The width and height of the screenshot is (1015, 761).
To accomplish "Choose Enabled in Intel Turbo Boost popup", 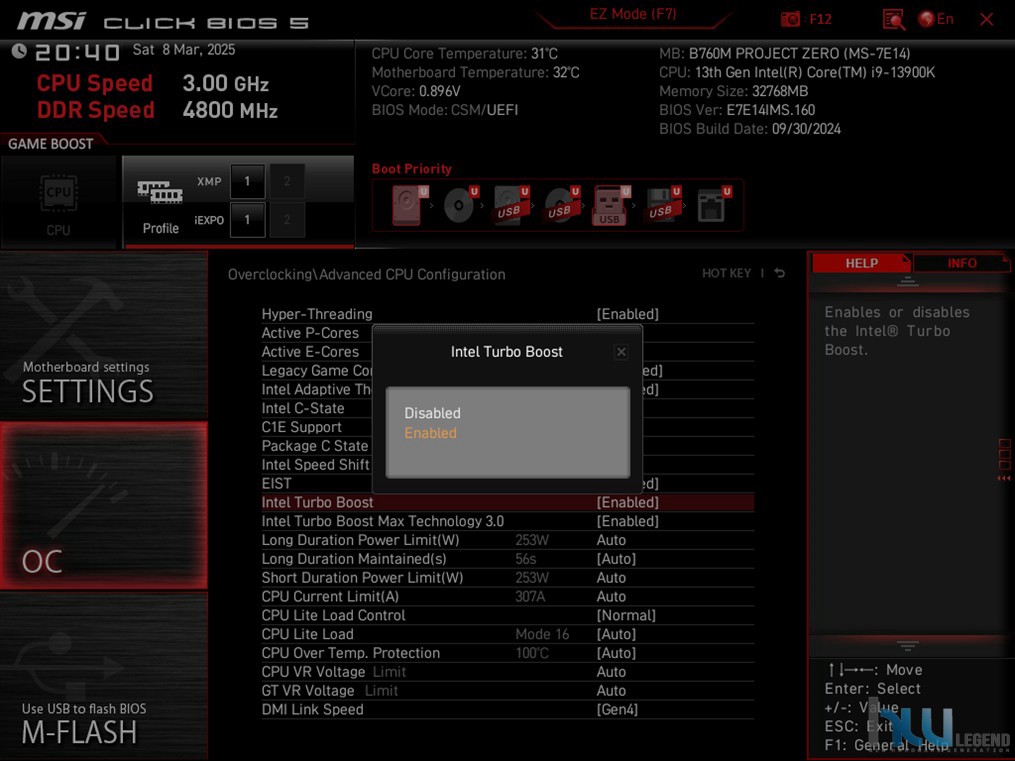I will click(430, 433).
